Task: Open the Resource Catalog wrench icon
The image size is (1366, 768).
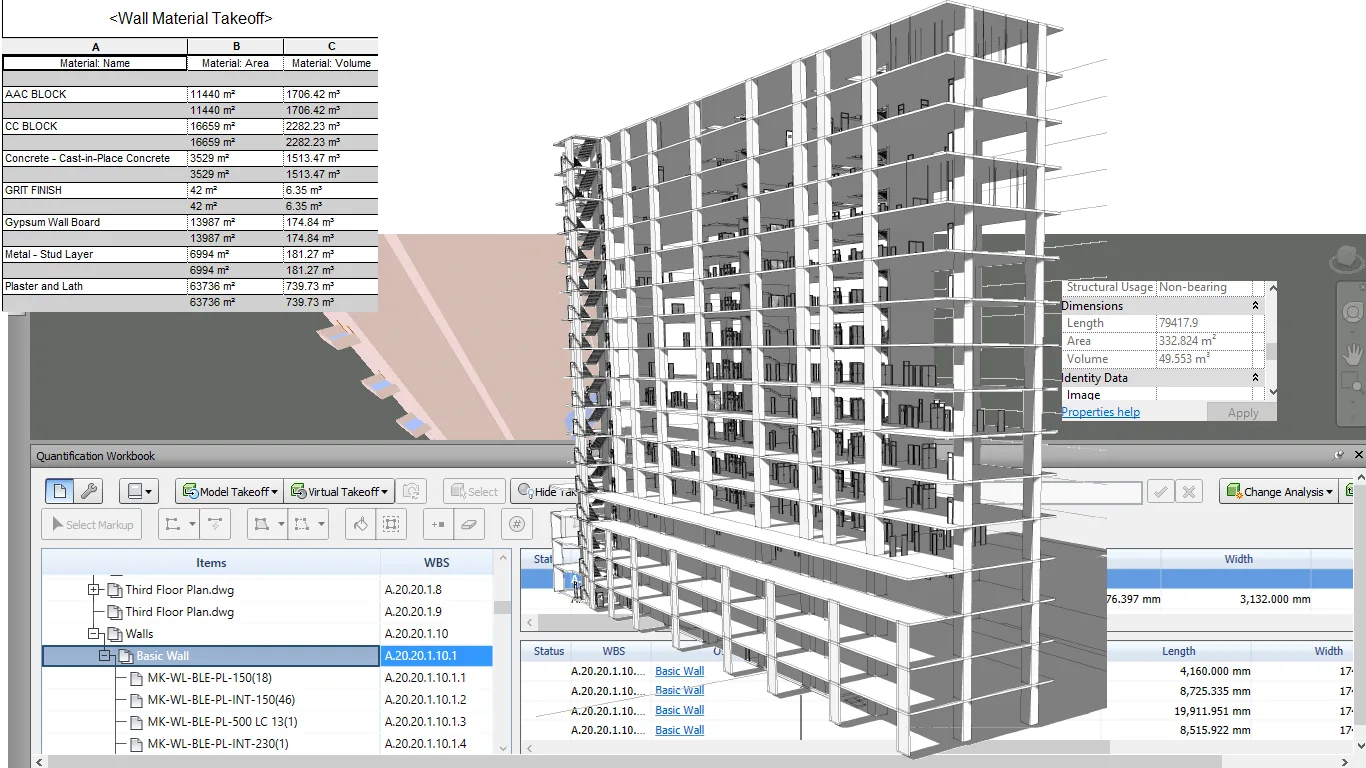Action: click(88, 491)
